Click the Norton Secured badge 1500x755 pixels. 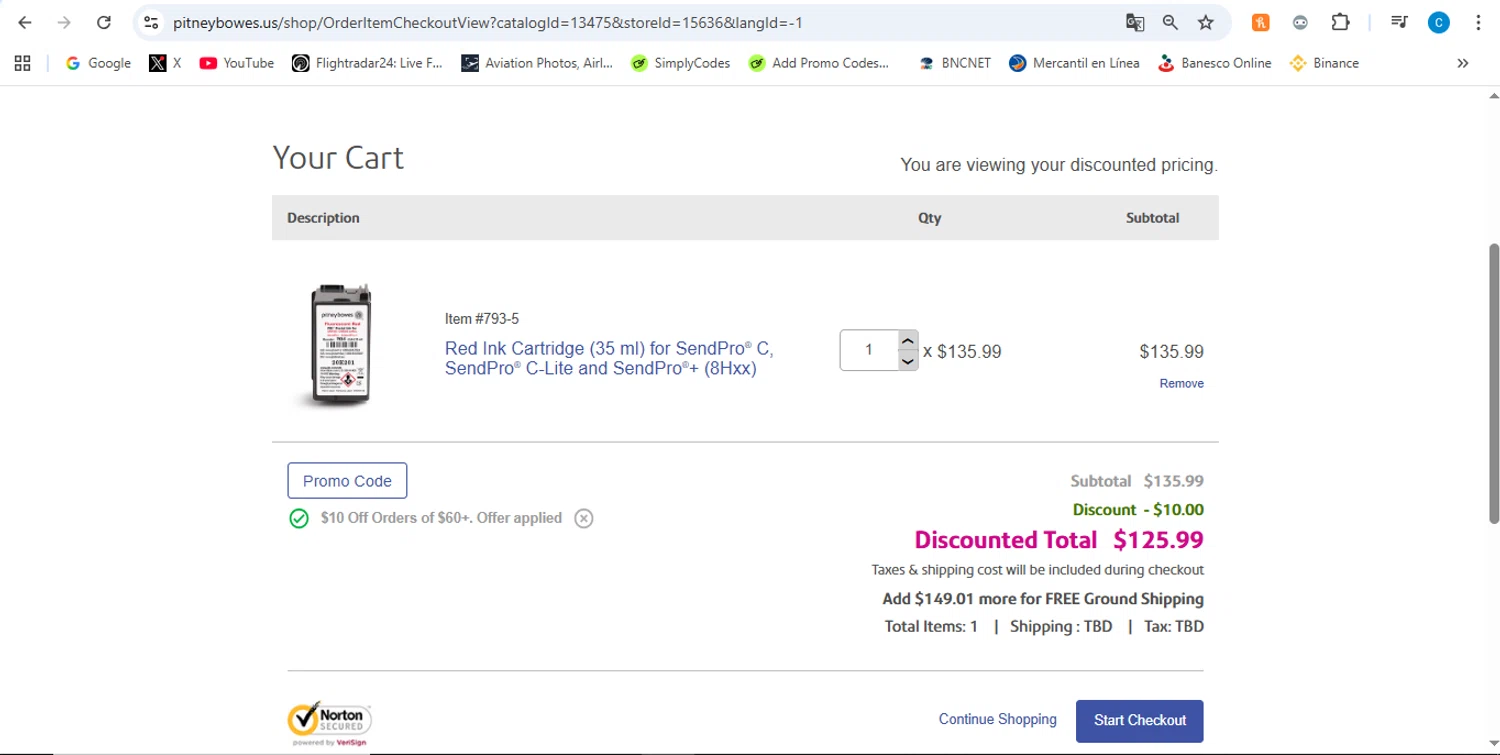click(x=329, y=724)
